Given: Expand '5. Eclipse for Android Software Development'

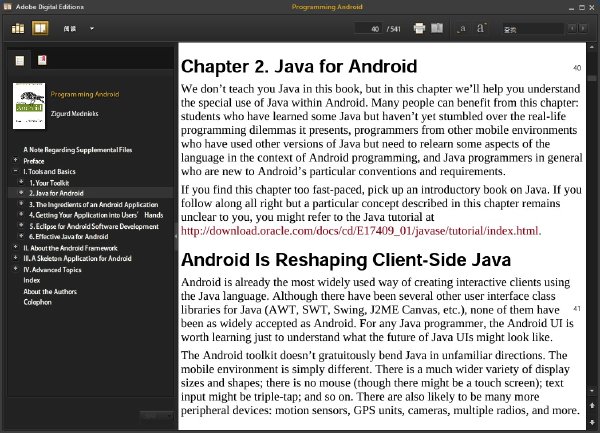Looking at the screenshot, I should (x=21, y=226).
